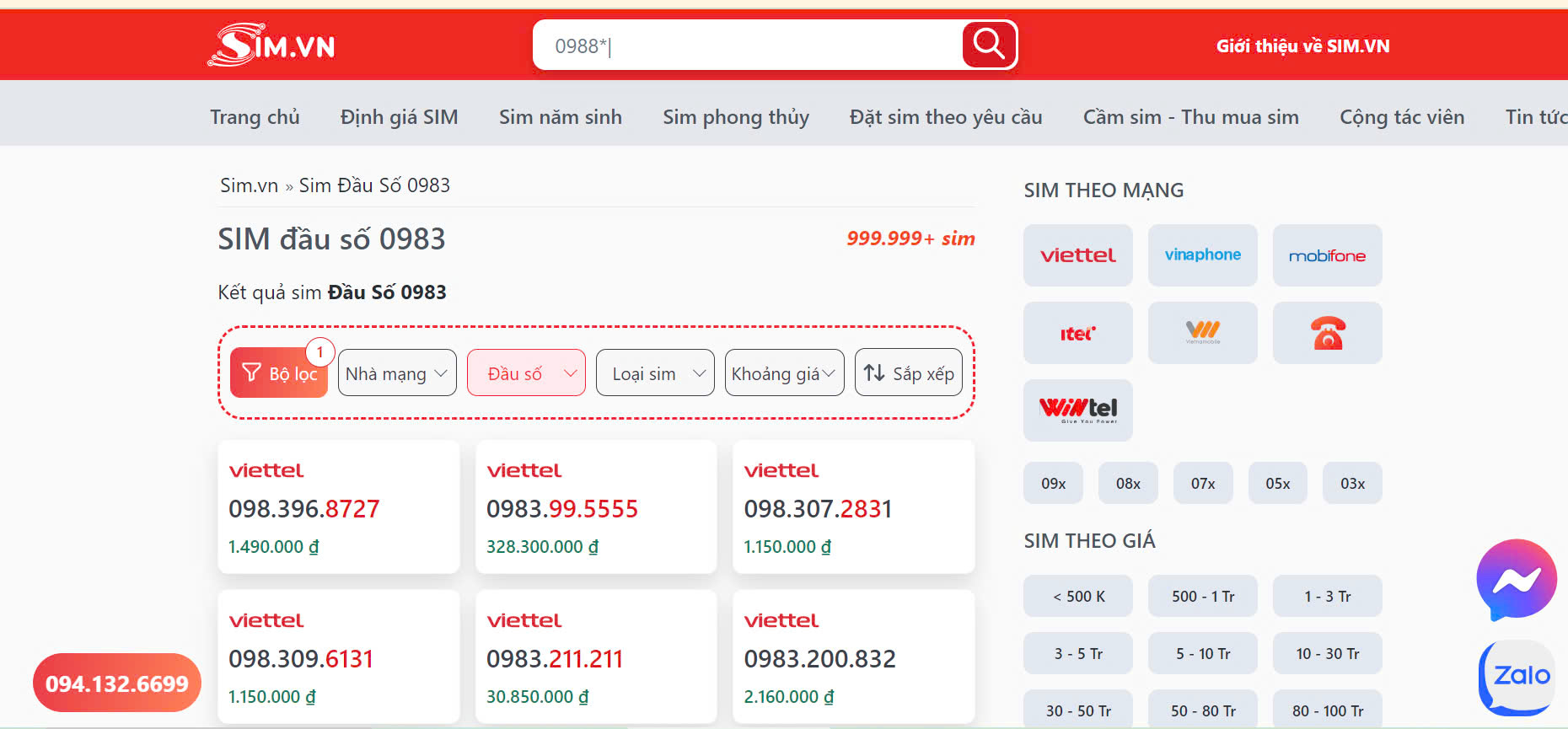Click the Viettel logo on 0983.200.832 card

tap(781, 620)
